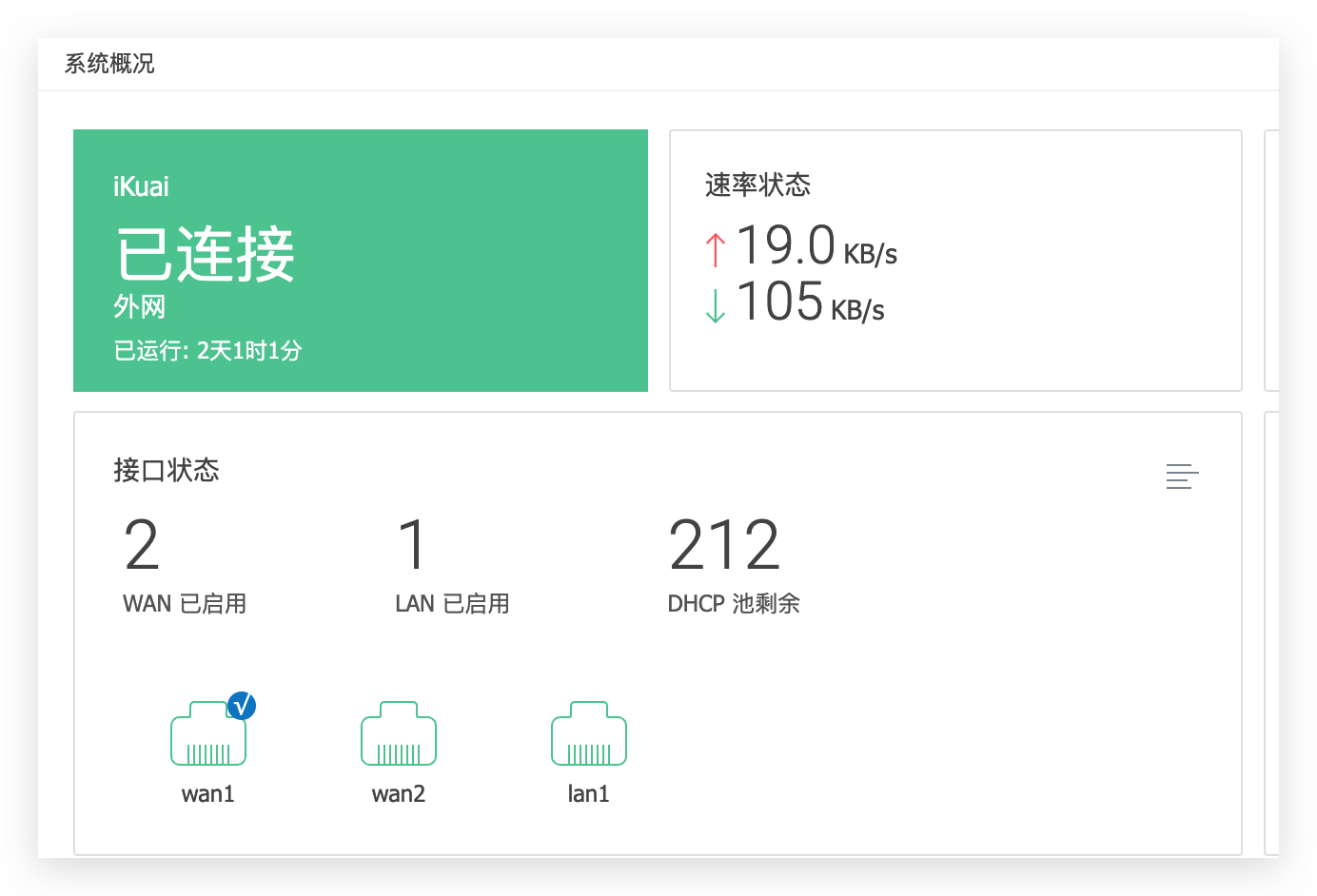Click the wan2 port icon
This screenshot has height=896, width=1317.
[x=399, y=733]
